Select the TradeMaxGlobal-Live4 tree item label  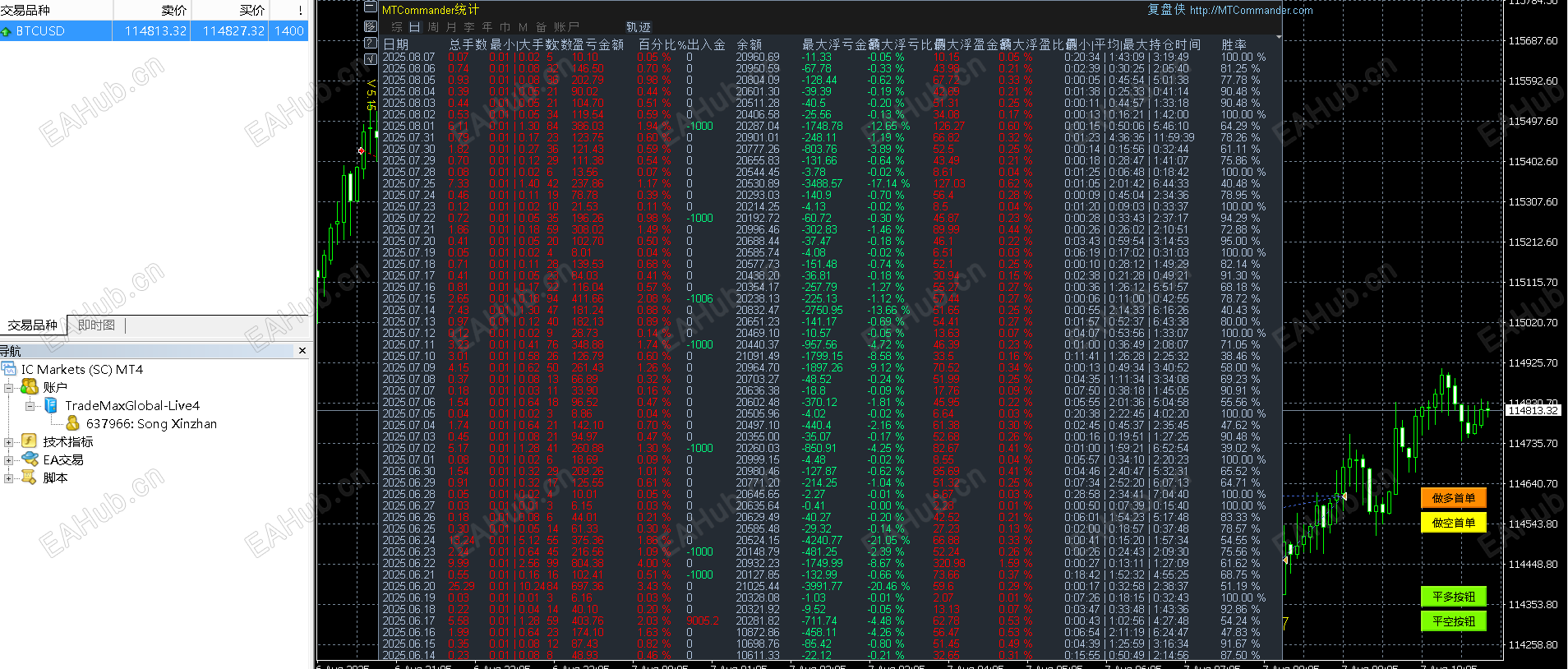(132, 406)
